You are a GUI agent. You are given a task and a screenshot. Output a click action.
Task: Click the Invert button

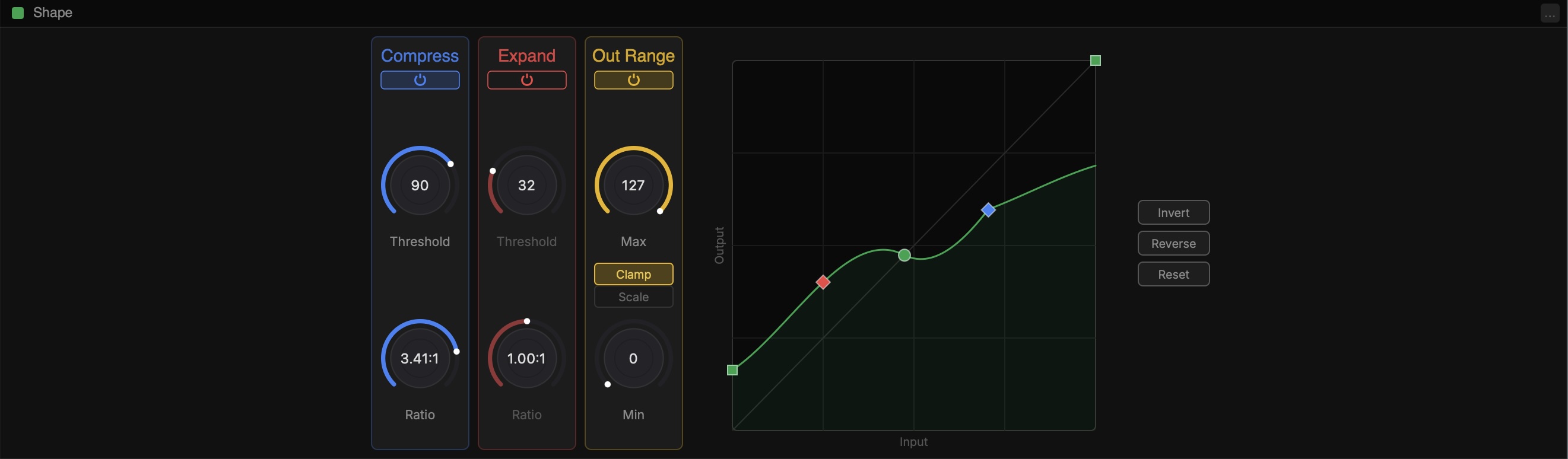1173,212
